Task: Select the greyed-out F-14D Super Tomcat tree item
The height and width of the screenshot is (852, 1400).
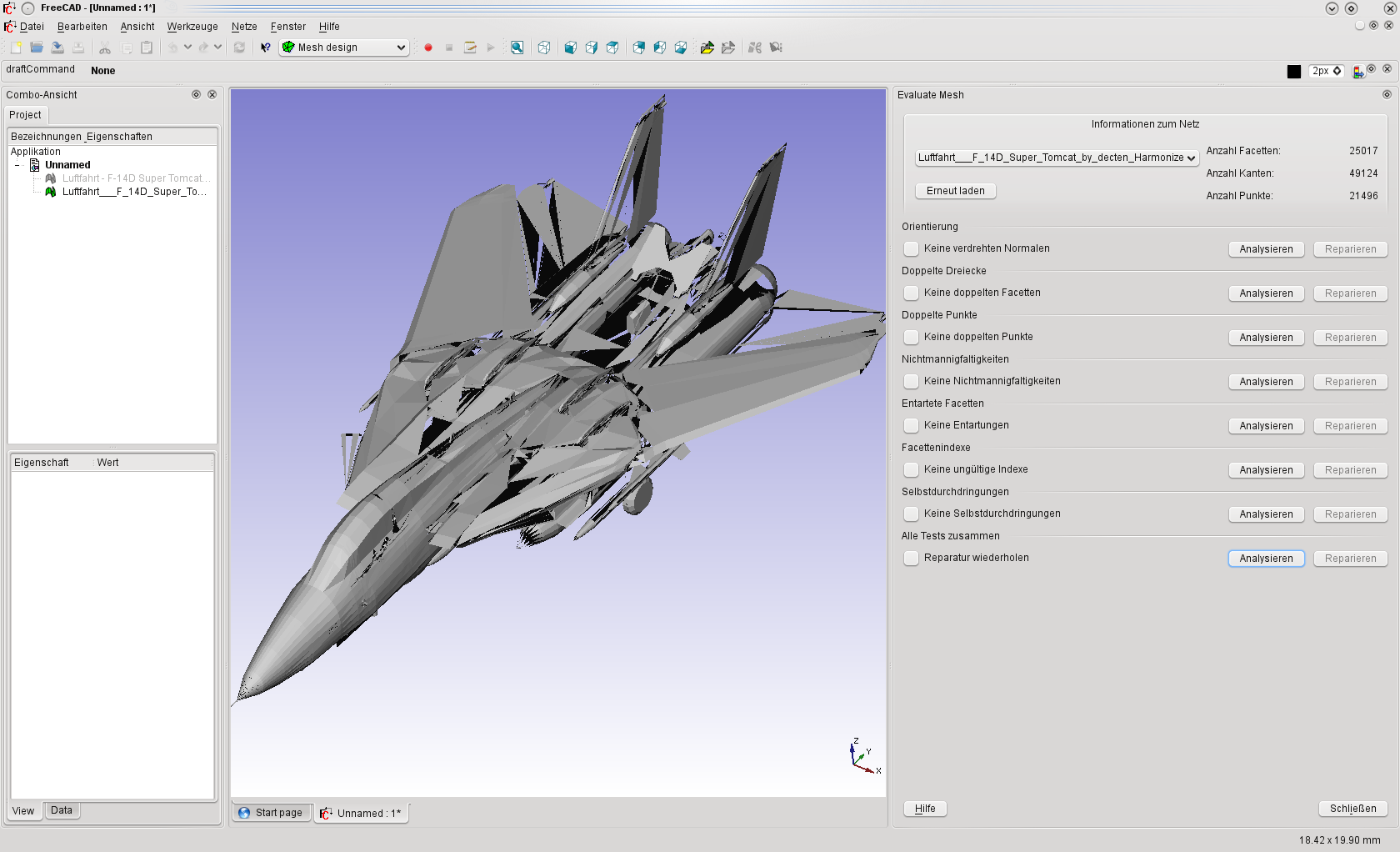Action: pyautogui.click(x=133, y=178)
